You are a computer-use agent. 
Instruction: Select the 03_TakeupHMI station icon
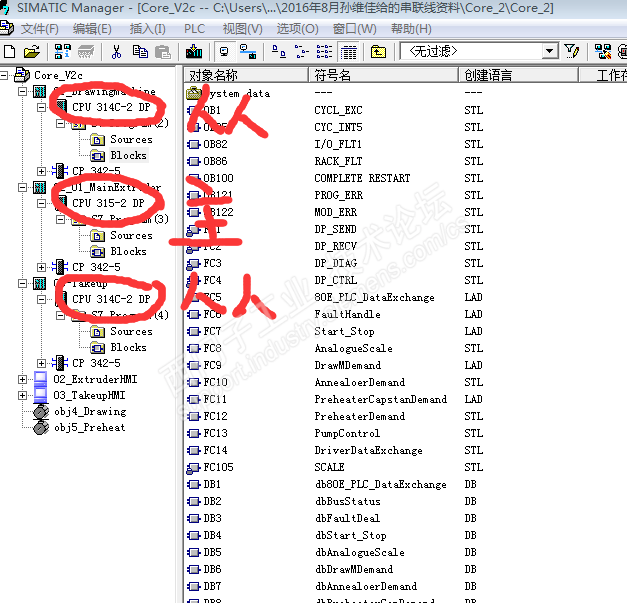[x=40, y=395]
